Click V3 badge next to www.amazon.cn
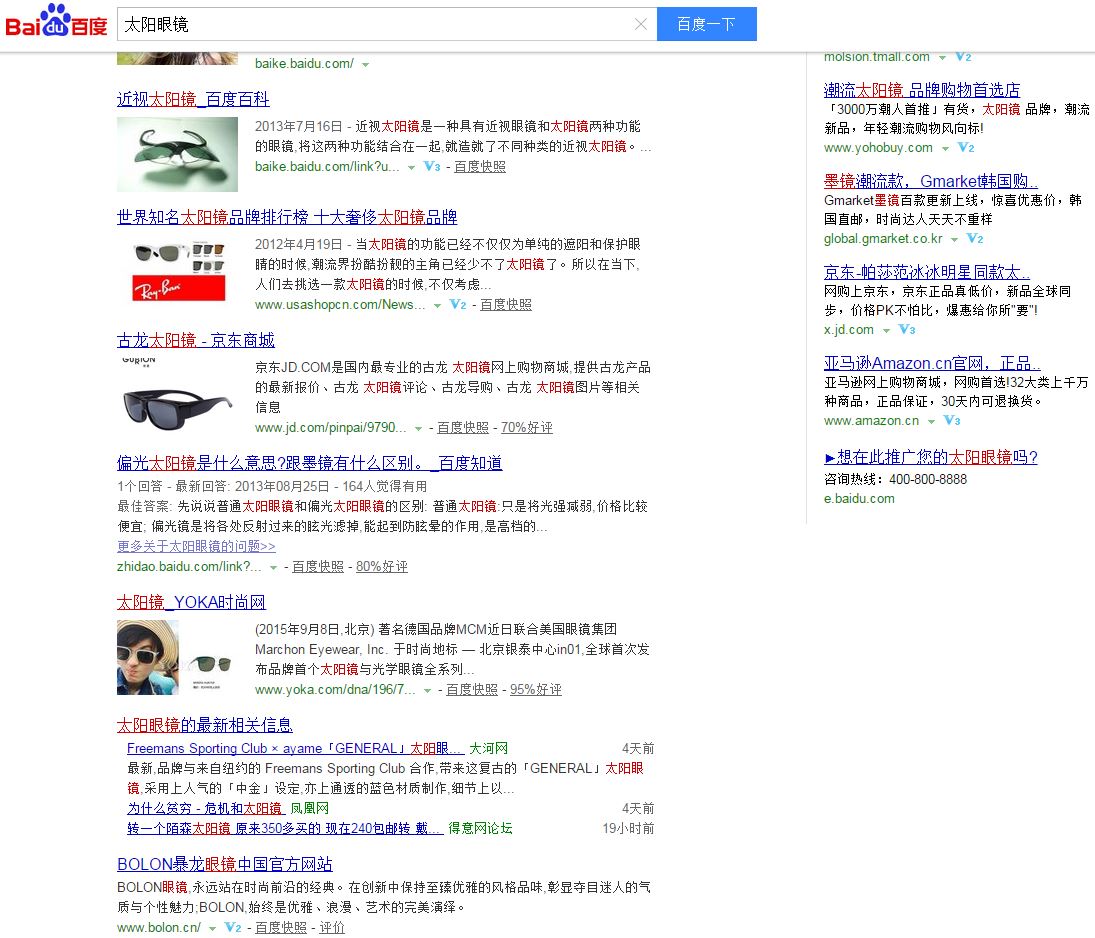1095x938 pixels. pos(952,420)
